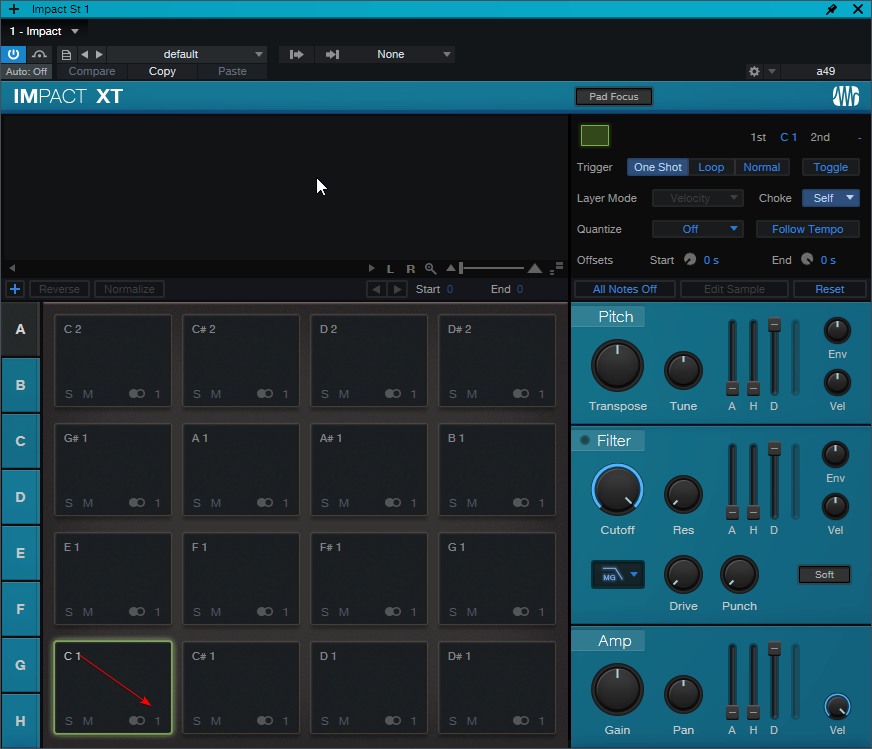
Task: Open the Quantize Off dropdown
Action: coord(697,229)
